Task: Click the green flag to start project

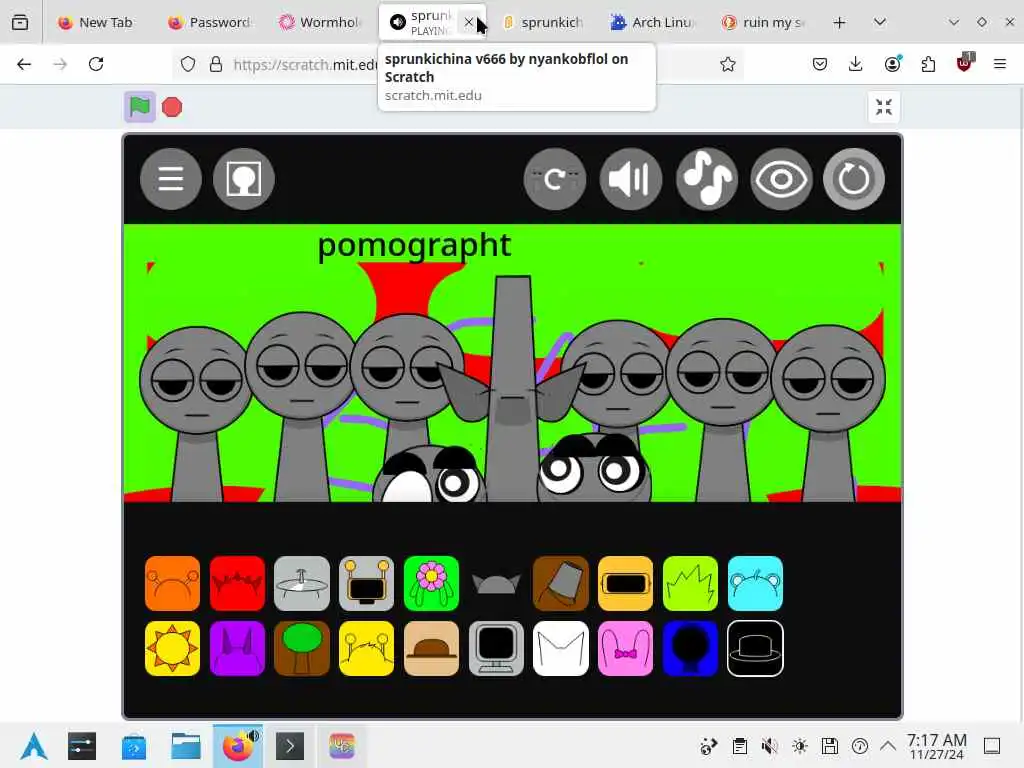Action: (140, 106)
